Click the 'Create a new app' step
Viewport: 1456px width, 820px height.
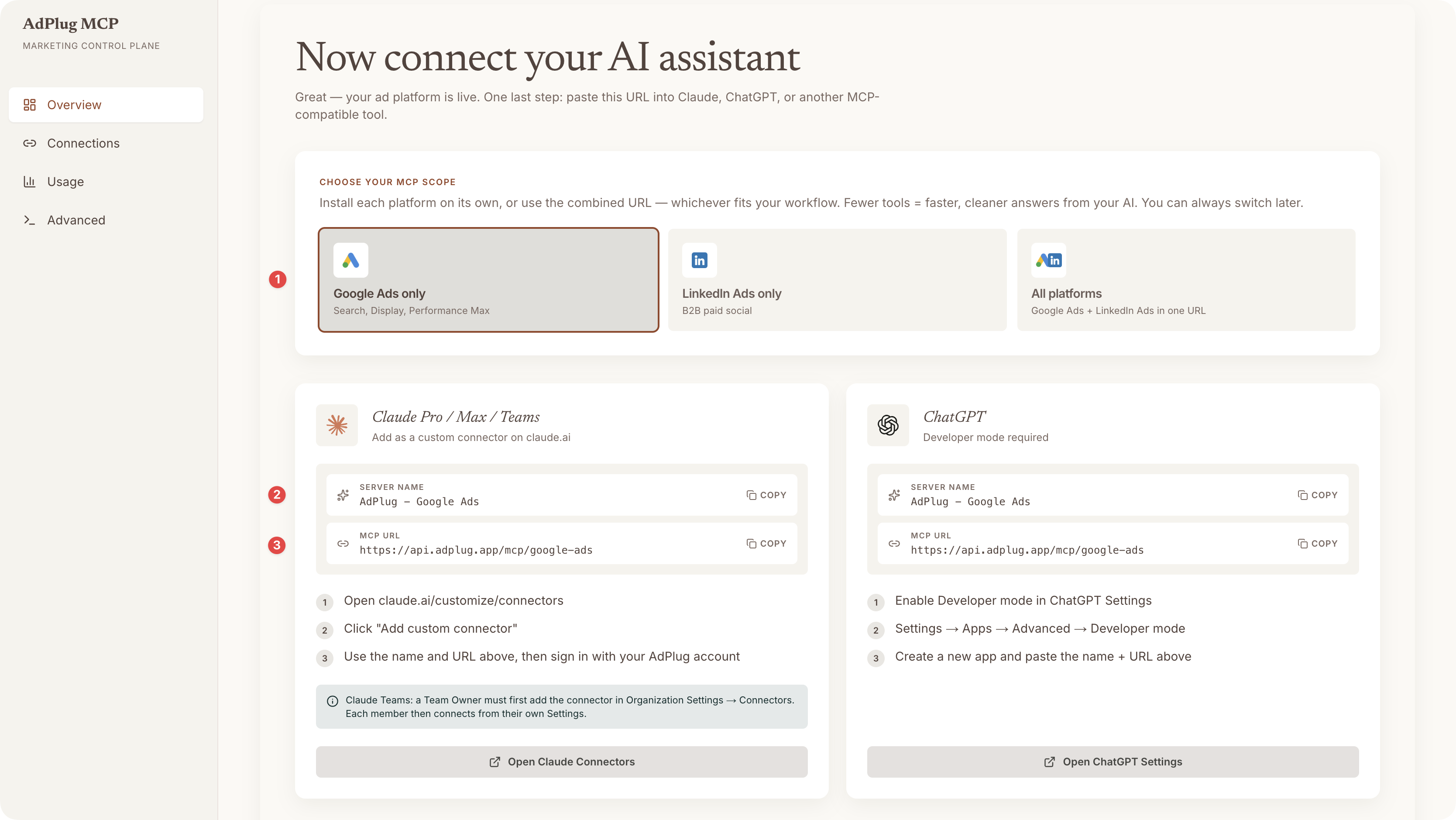click(x=1043, y=657)
